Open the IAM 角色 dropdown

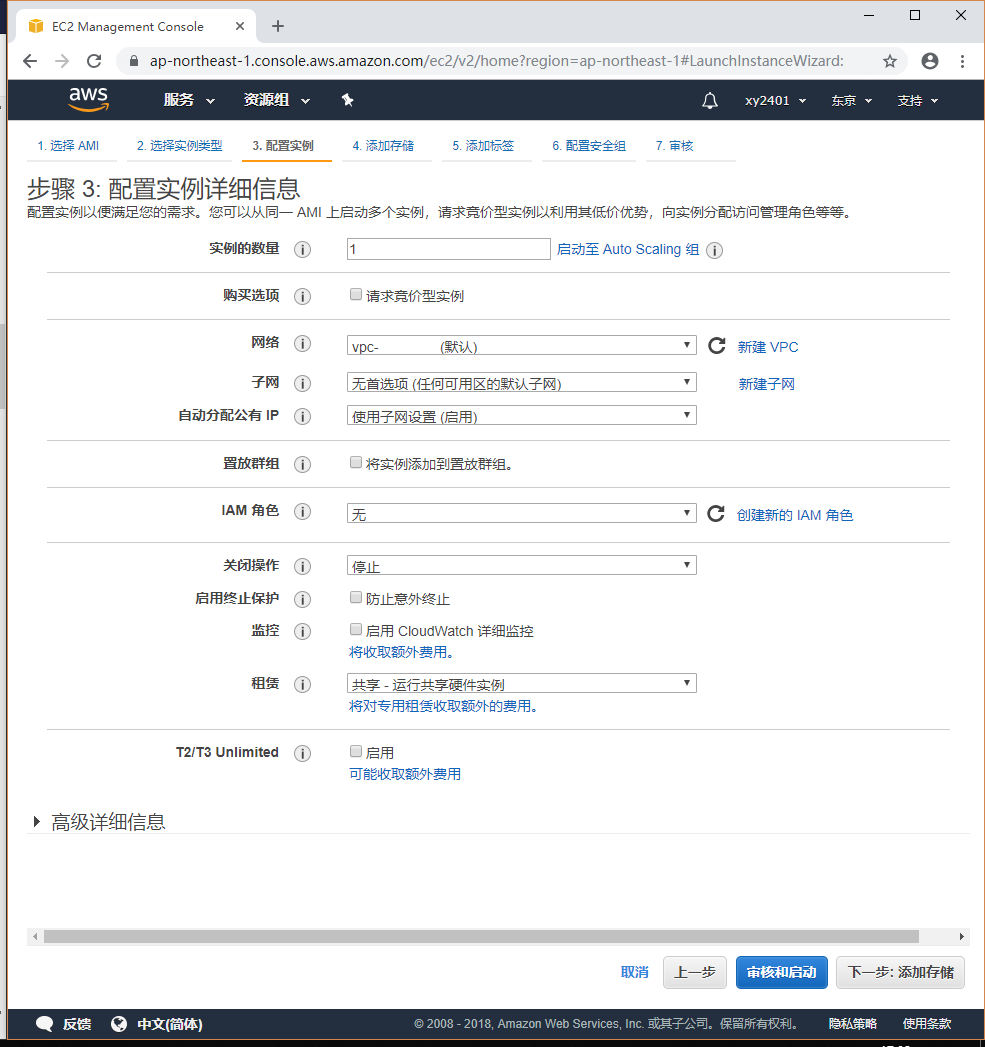522,513
